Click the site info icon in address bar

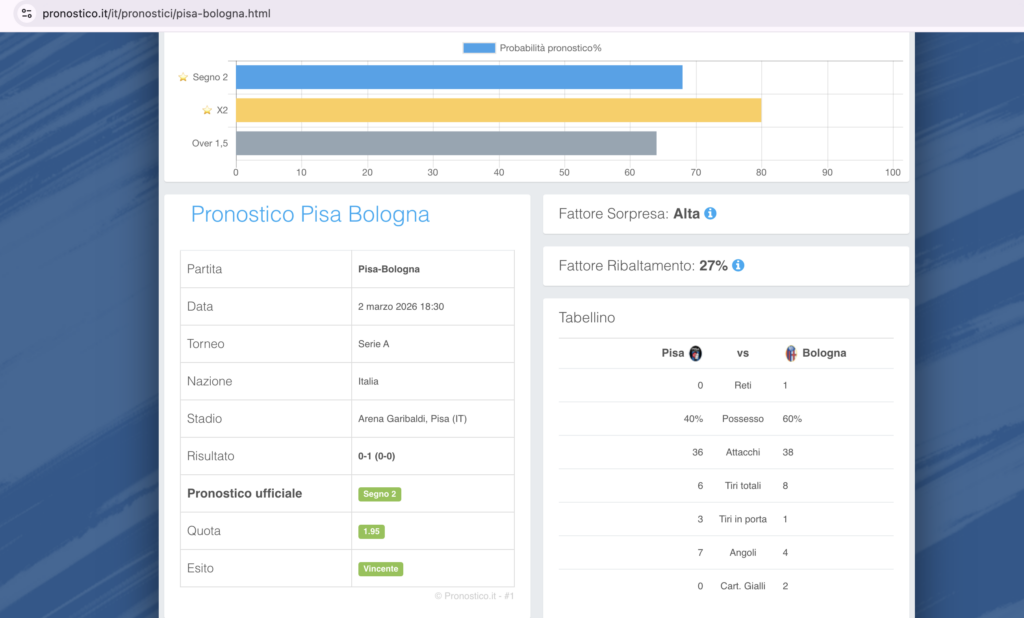point(26,14)
